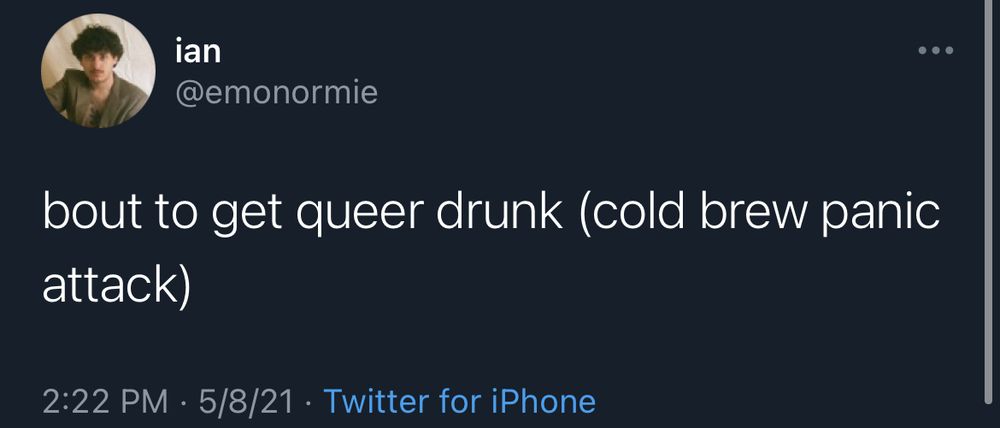Click the separator dot before "Twitter for iPhone"
This screenshot has height=428, width=1000.
coord(309,402)
